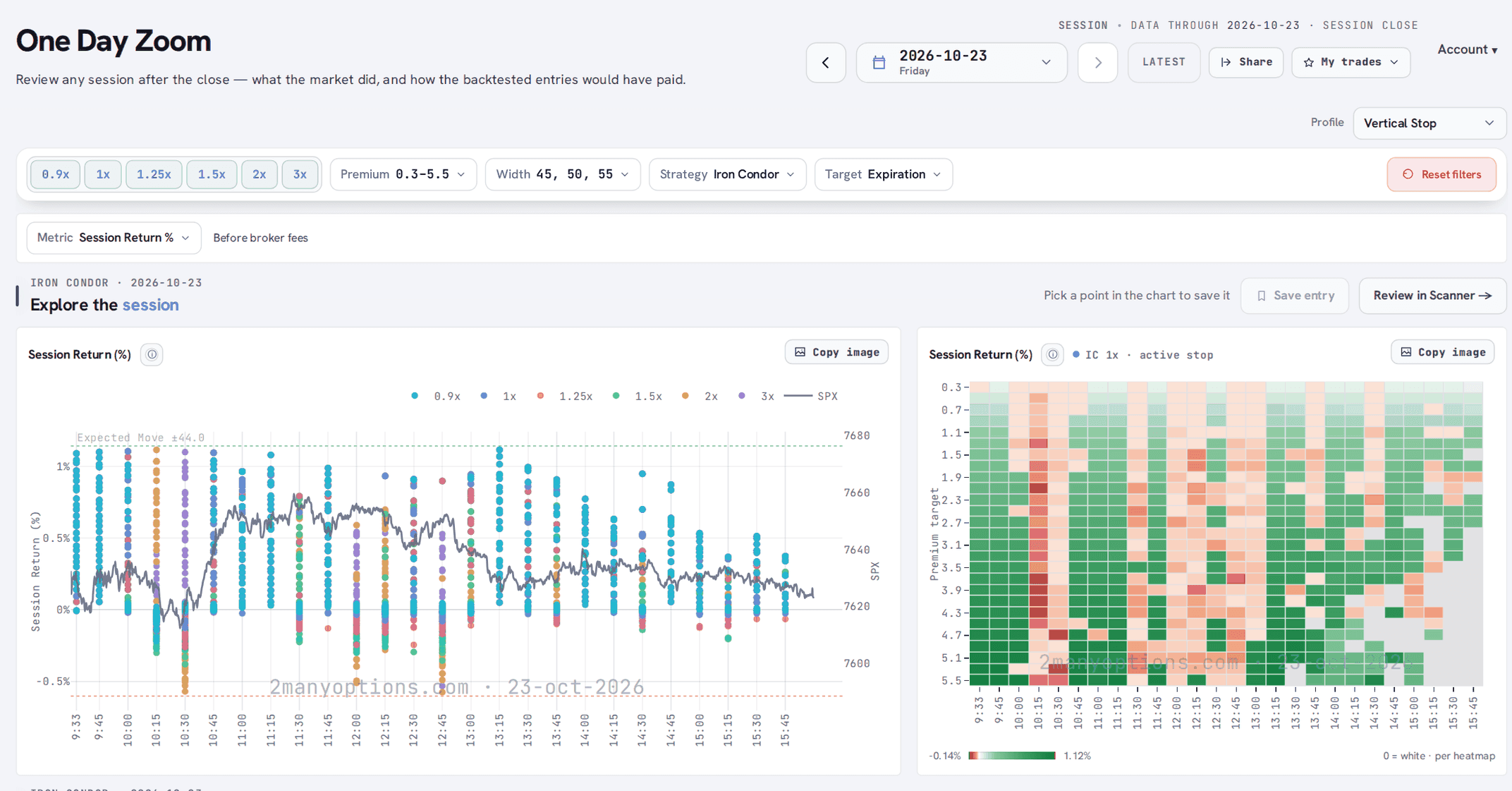Toggle the 0.9x stop multiplier chip
This screenshot has width=1512, height=791.
pyautogui.click(x=55, y=174)
